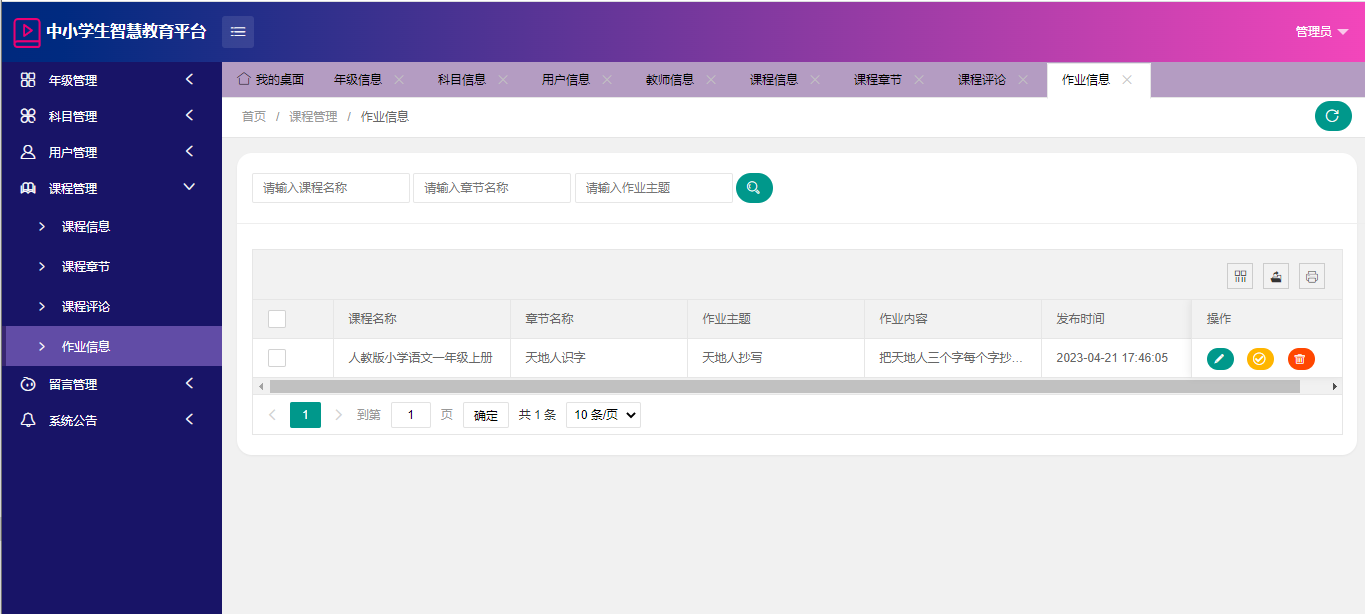
Task: Open the 10 条/页 page size dropdown
Action: pyautogui.click(x=603, y=415)
